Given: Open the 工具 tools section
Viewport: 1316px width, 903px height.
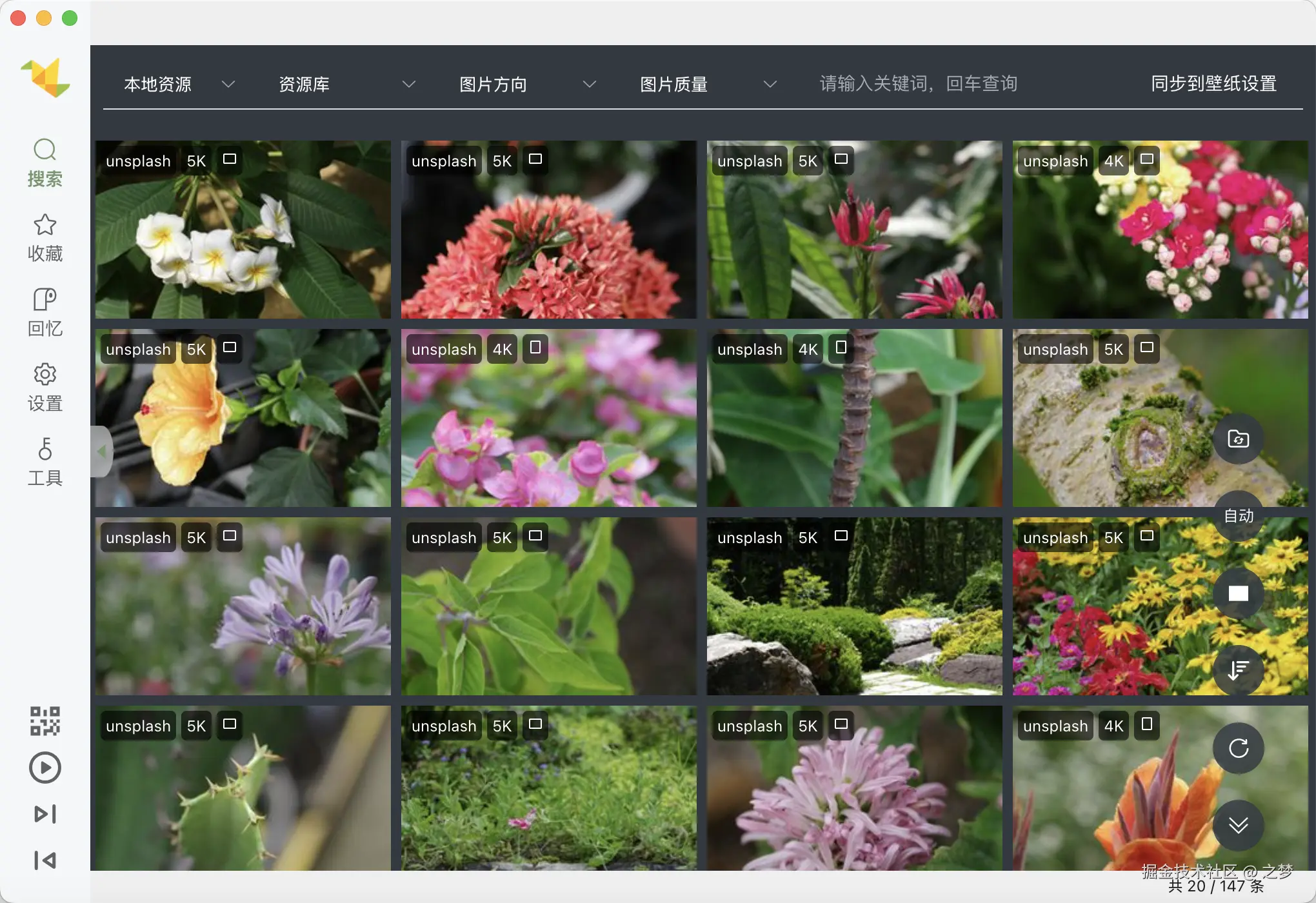Looking at the screenshot, I should [45, 462].
